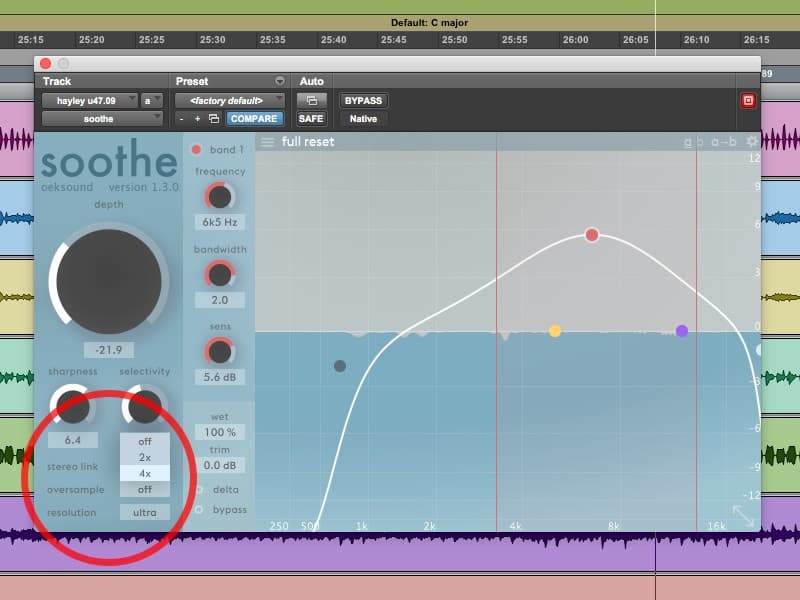Click the 26:10 timeline ruler mark

click(x=696, y=40)
